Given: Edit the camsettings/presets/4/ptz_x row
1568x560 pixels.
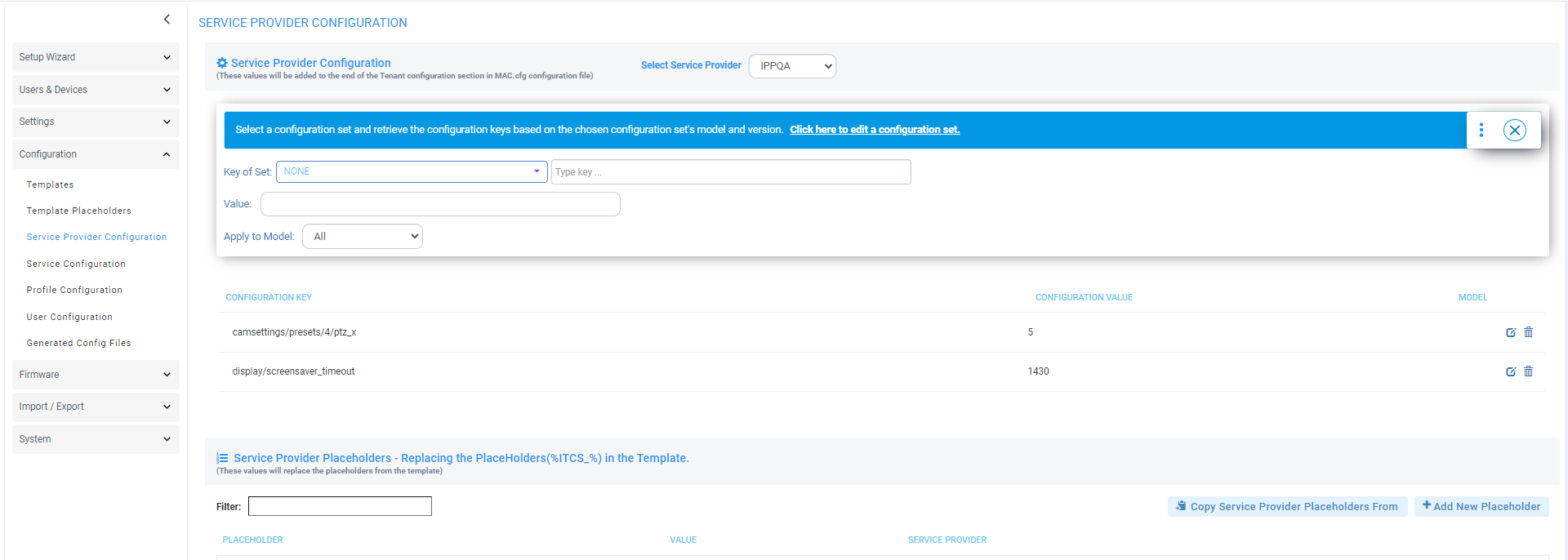Looking at the screenshot, I should pyautogui.click(x=1511, y=332).
